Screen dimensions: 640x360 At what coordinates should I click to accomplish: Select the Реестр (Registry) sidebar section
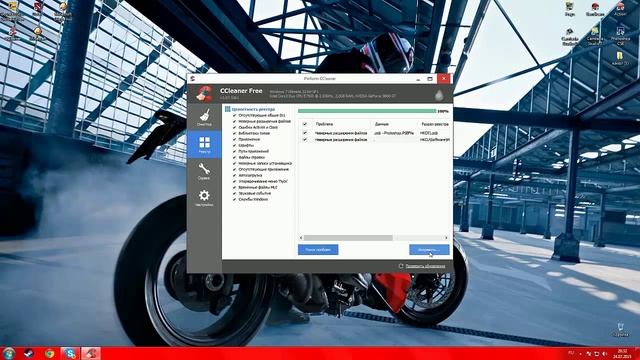(204, 144)
